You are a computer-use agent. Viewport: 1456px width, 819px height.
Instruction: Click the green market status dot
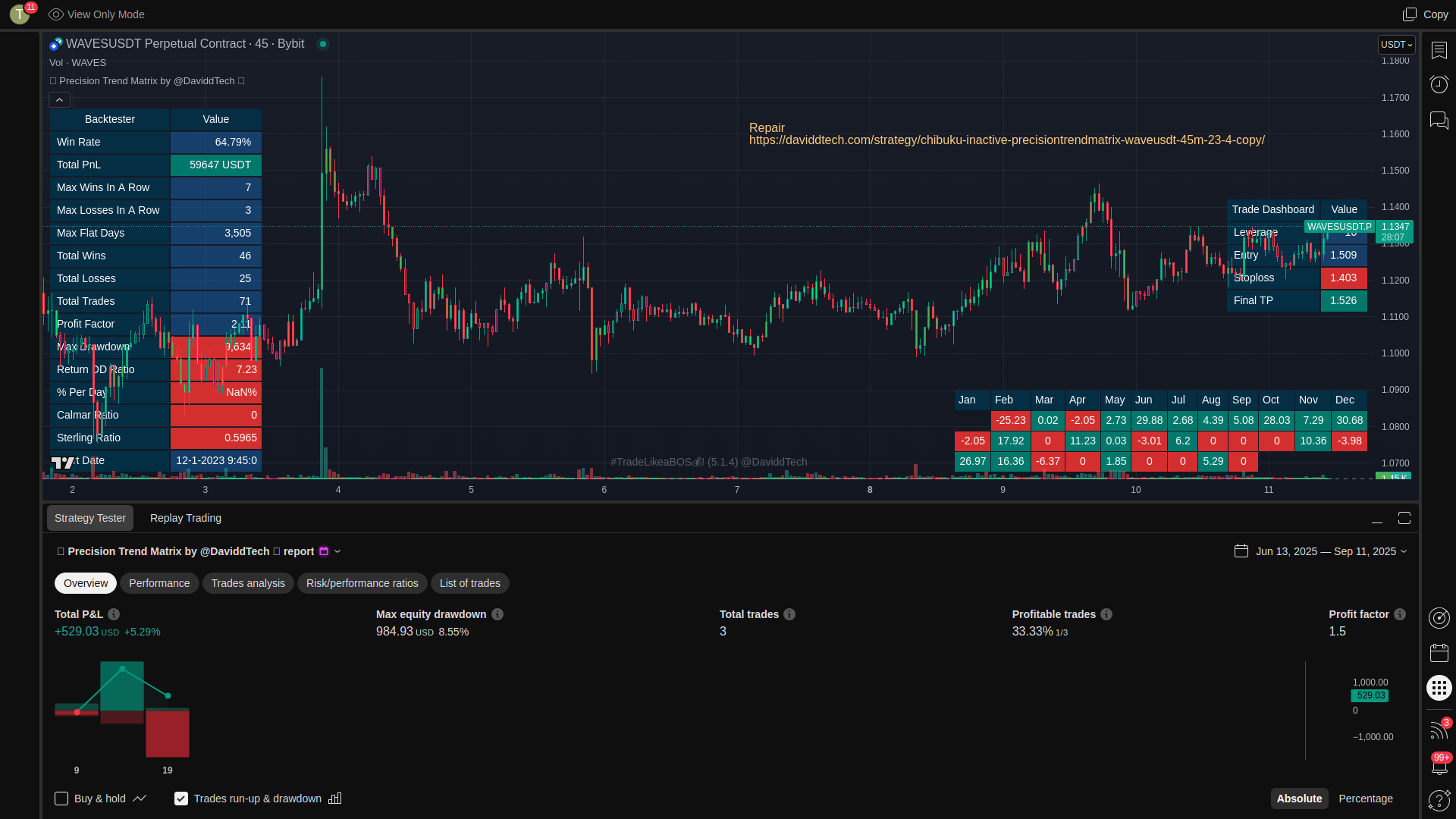pos(323,44)
